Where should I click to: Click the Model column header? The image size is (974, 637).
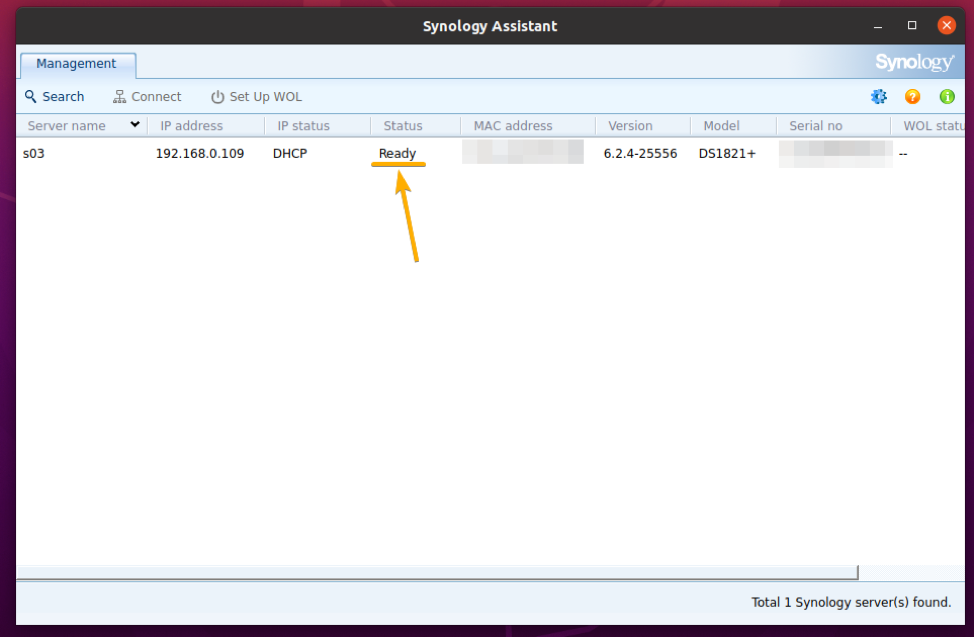pyautogui.click(x=721, y=125)
